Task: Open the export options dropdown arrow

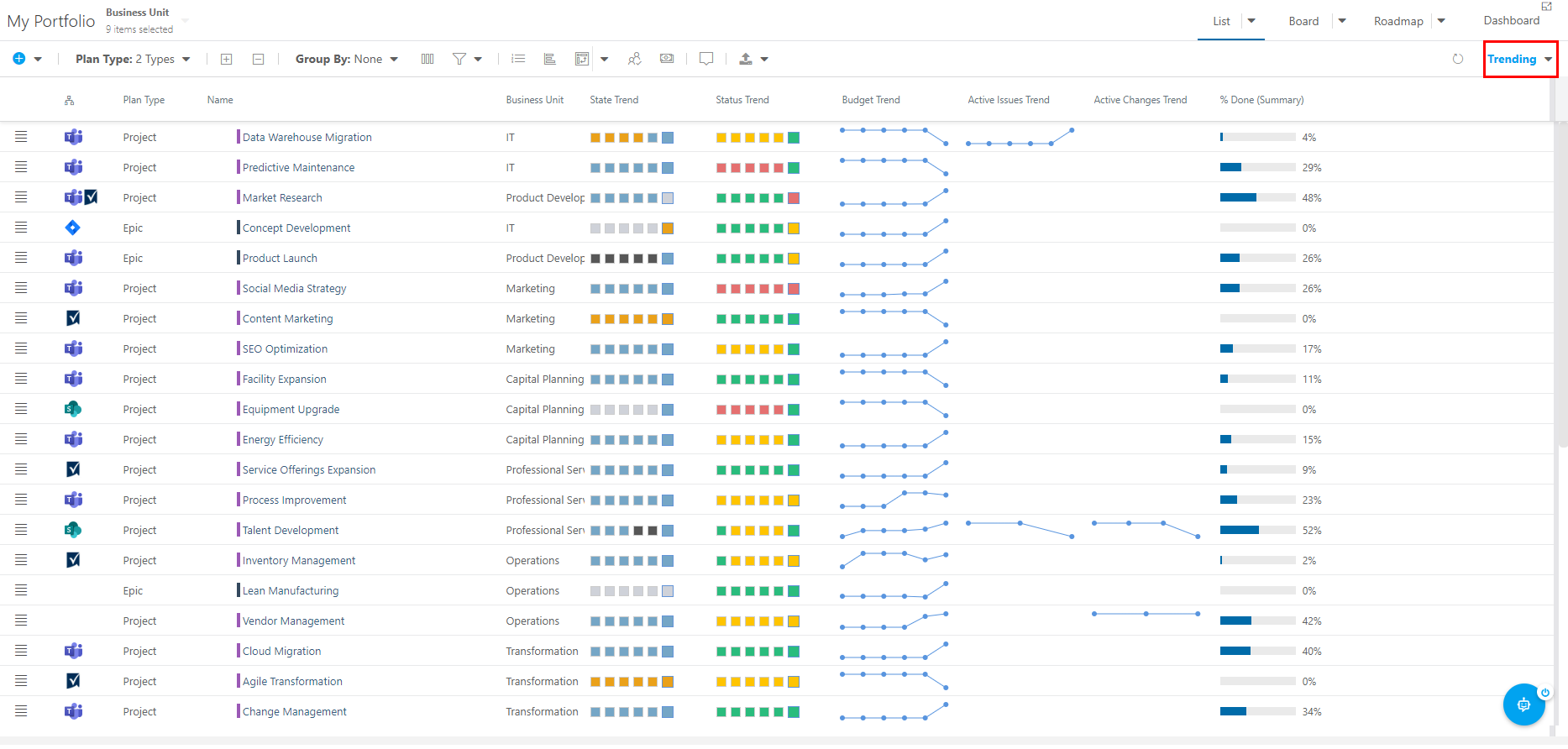Action: pos(764,60)
